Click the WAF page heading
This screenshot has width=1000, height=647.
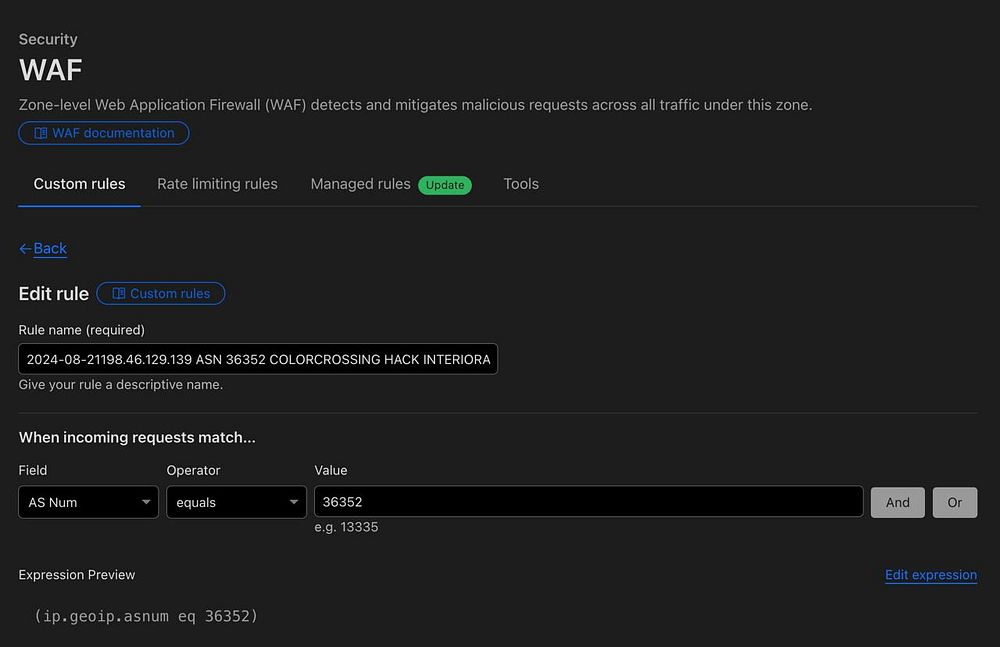coord(51,70)
